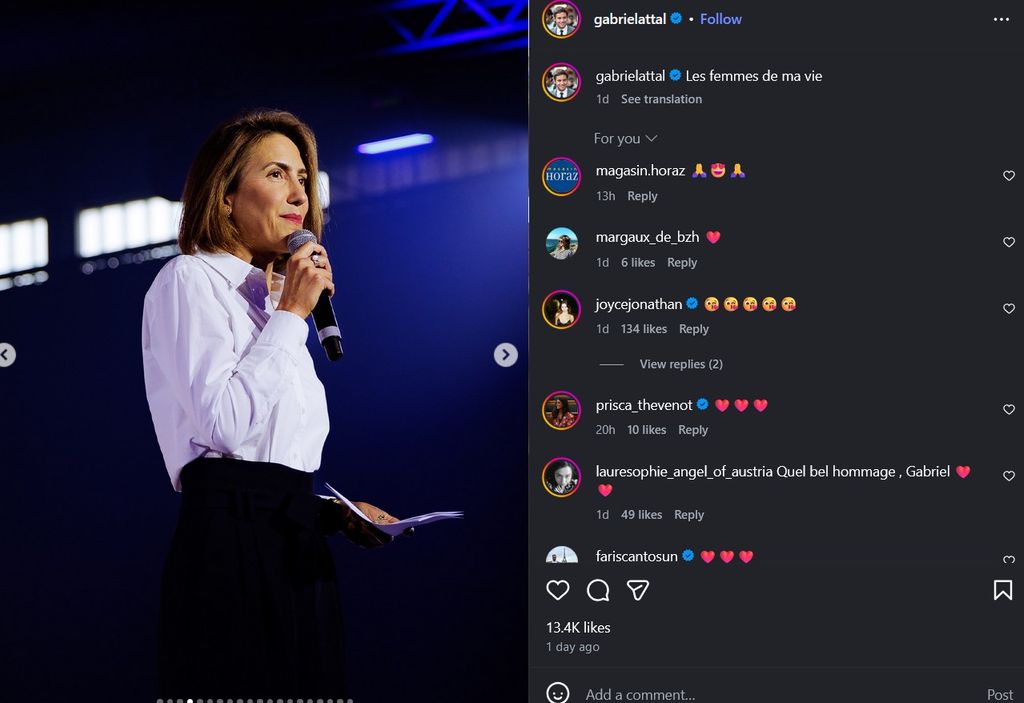The image size is (1024, 703).
Task: Go to next carousel photo
Action: (506, 355)
